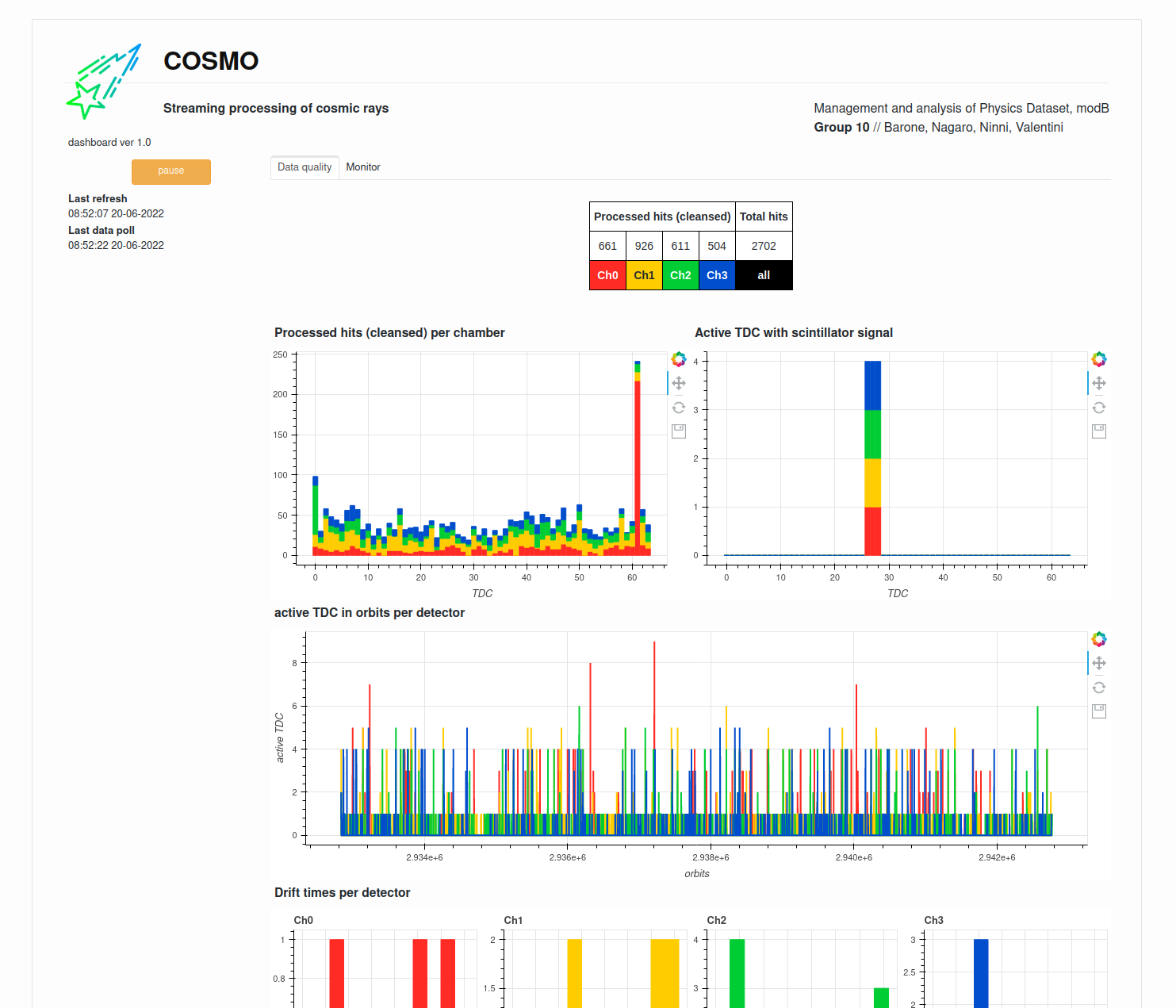Click the yellow Ch1 color cell
This screenshot has width=1176, height=1008.
click(644, 275)
